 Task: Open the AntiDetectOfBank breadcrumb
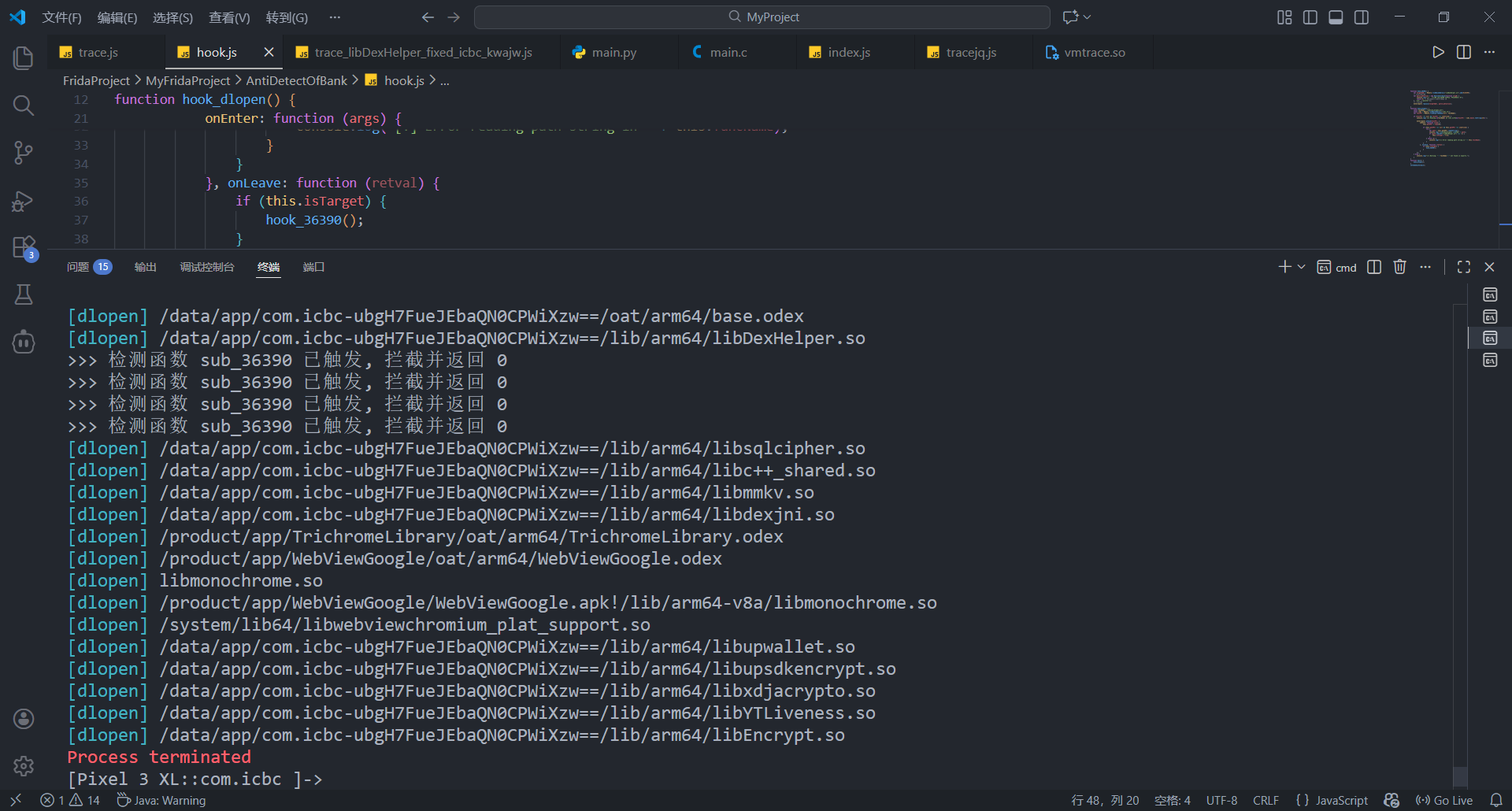[x=296, y=80]
